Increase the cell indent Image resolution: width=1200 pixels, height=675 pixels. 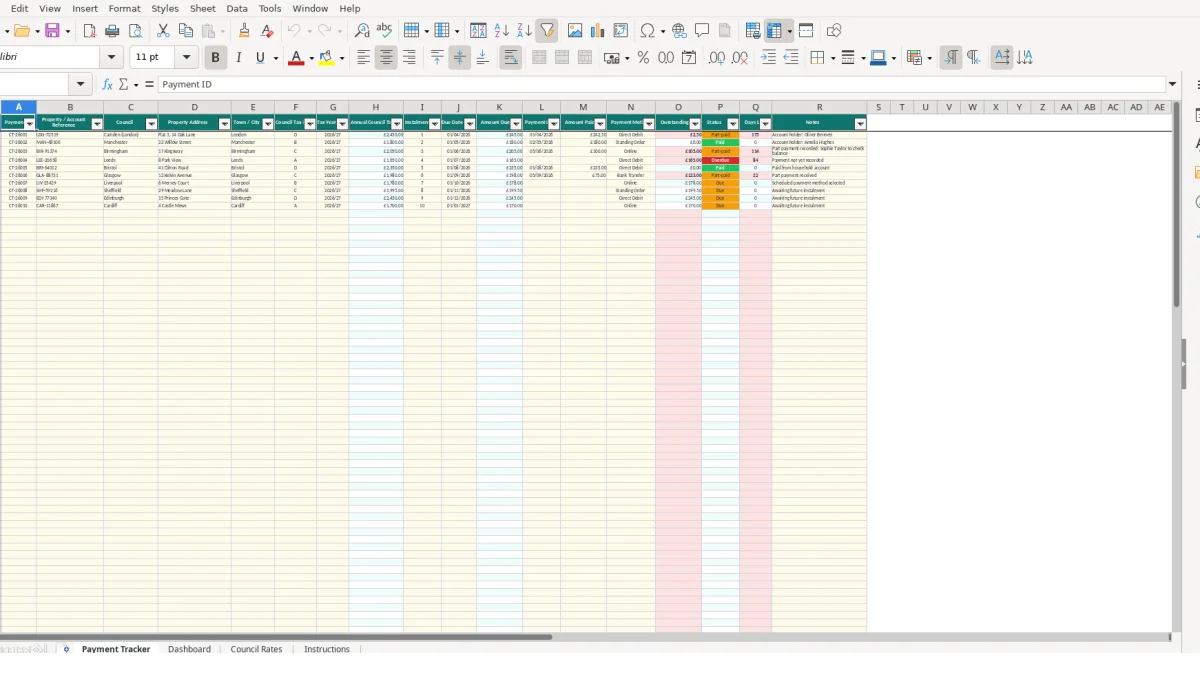(x=768, y=58)
